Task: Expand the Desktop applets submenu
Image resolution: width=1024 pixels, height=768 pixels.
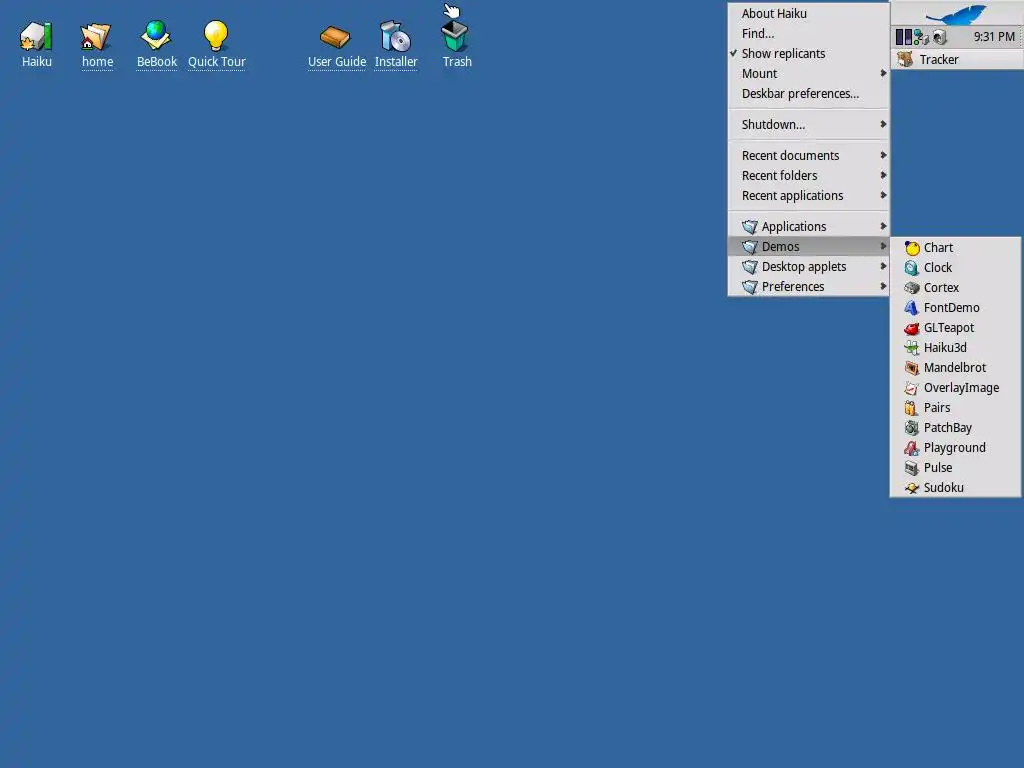Action: [x=808, y=266]
